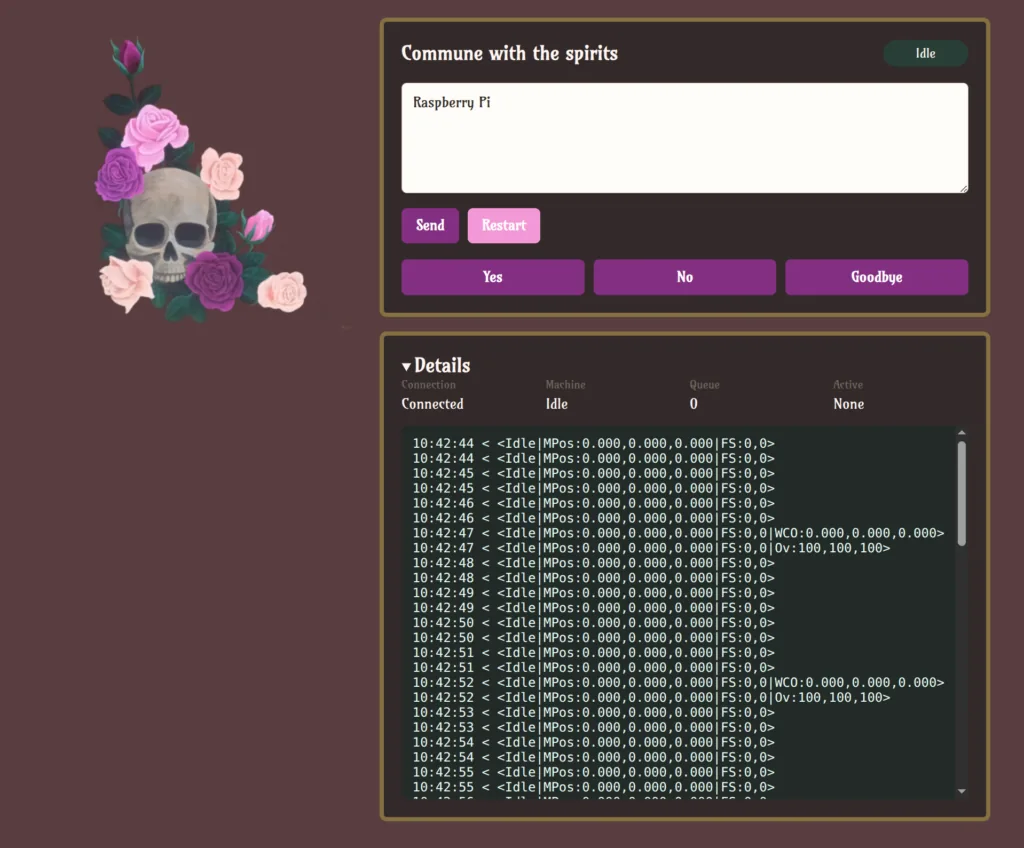Click the log scrollbar up arrow
Viewport: 1024px width, 848px height.
961,433
